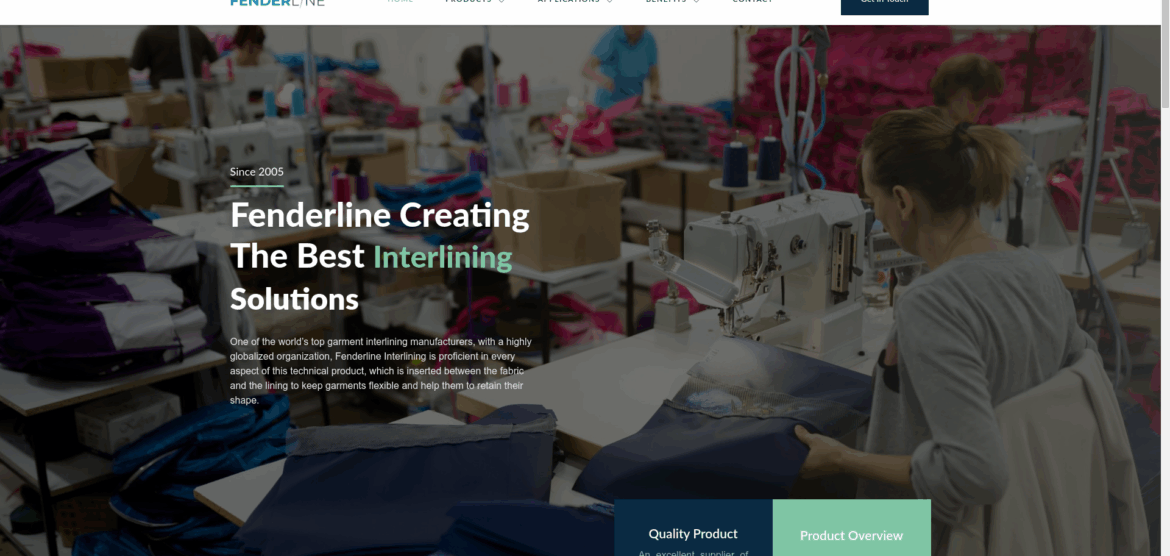This screenshot has height=556, width=1170.
Task: Expand the Benefits dropdown chevron
Action: click(x=696, y=1)
